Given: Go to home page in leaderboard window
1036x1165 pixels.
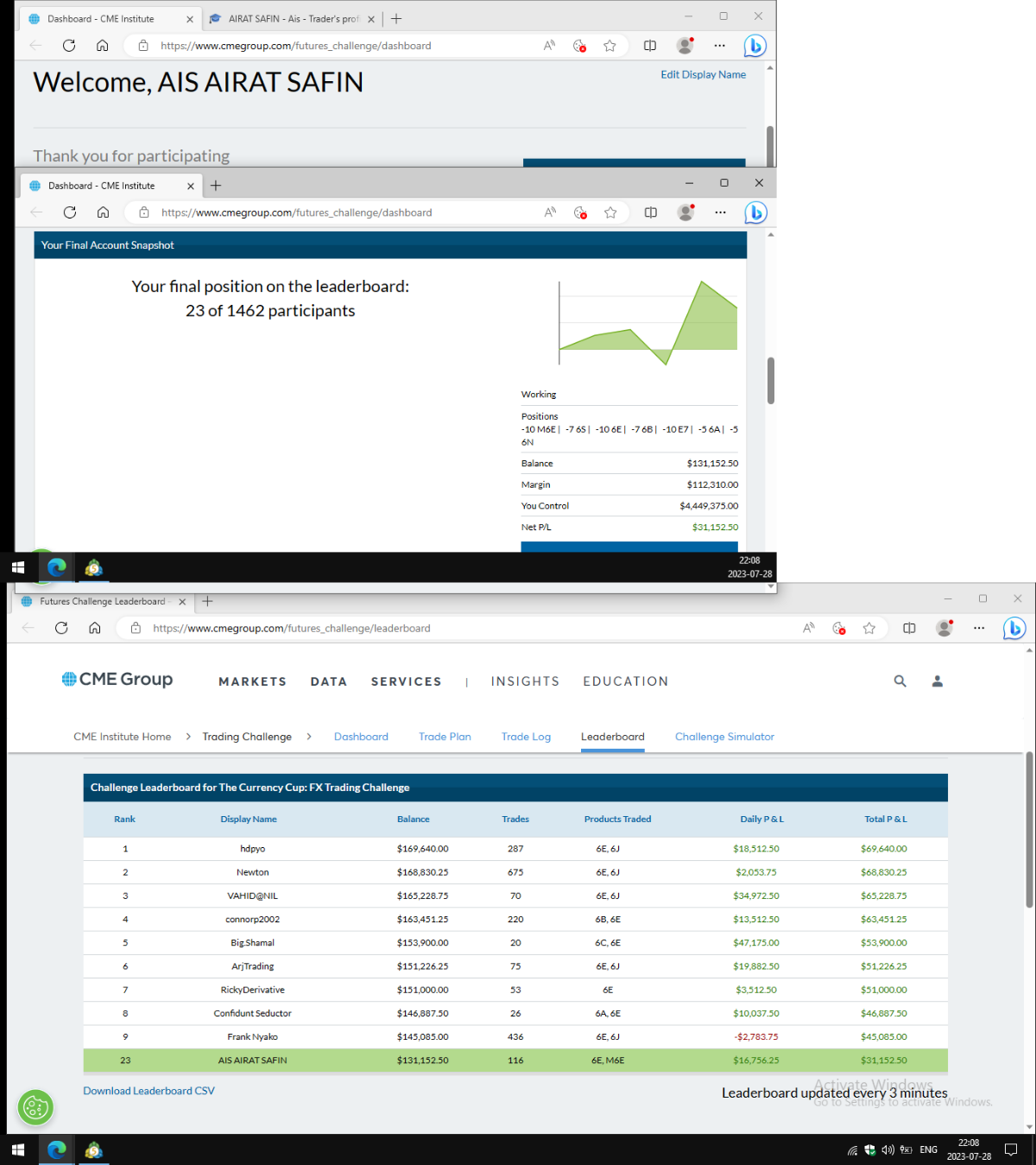Looking at the screenshot, I should pos(95,628).
